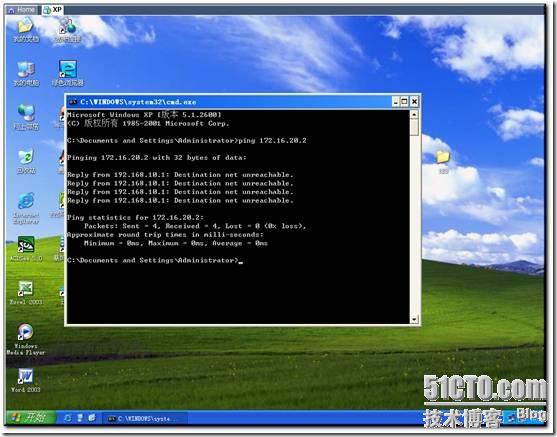Close the cmd.exe window

pyautogui.click(x=414, y=102)
